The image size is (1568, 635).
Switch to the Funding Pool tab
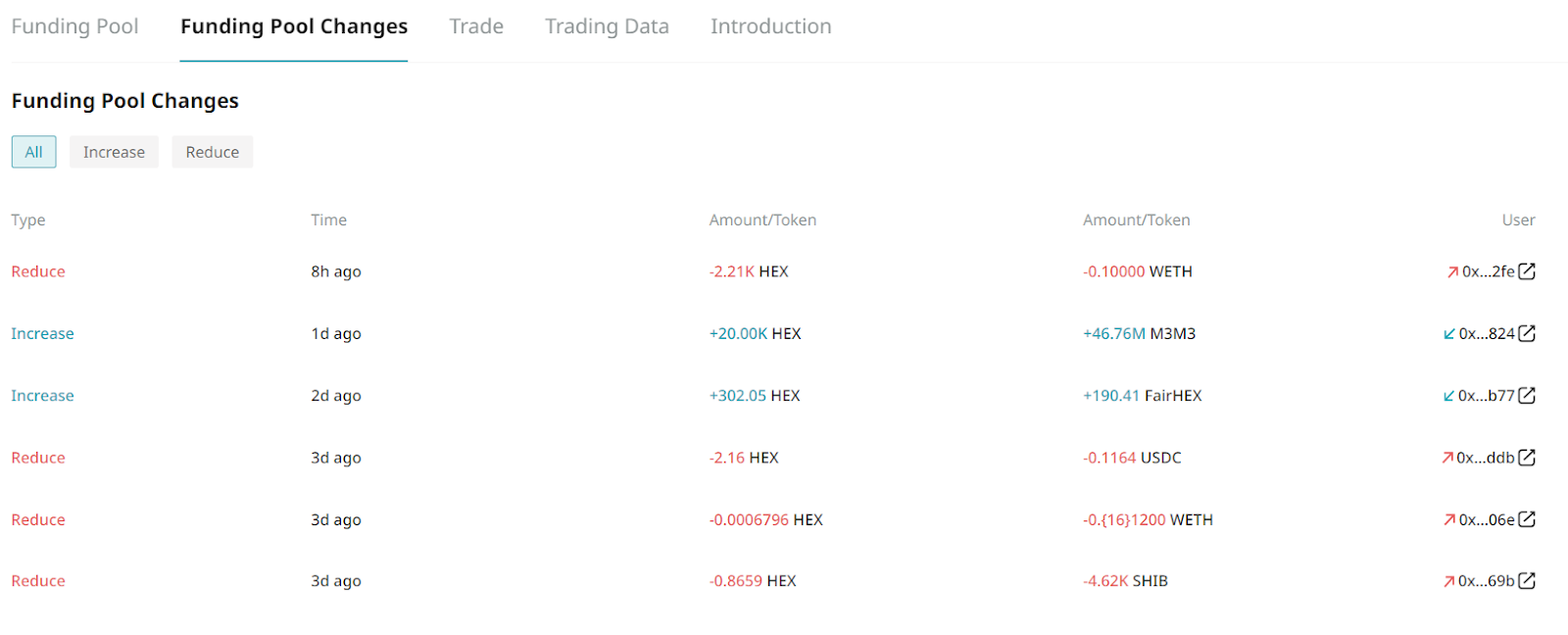click(74, 26)
